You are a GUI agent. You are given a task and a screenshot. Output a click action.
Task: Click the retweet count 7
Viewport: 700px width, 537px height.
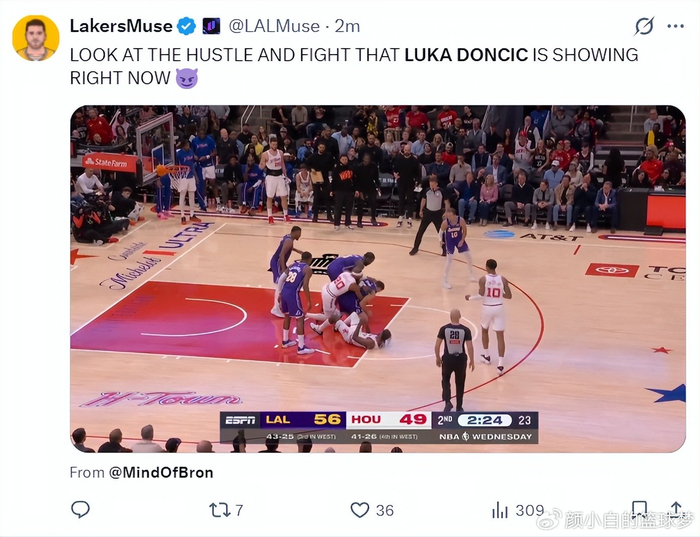pos(239,510)
